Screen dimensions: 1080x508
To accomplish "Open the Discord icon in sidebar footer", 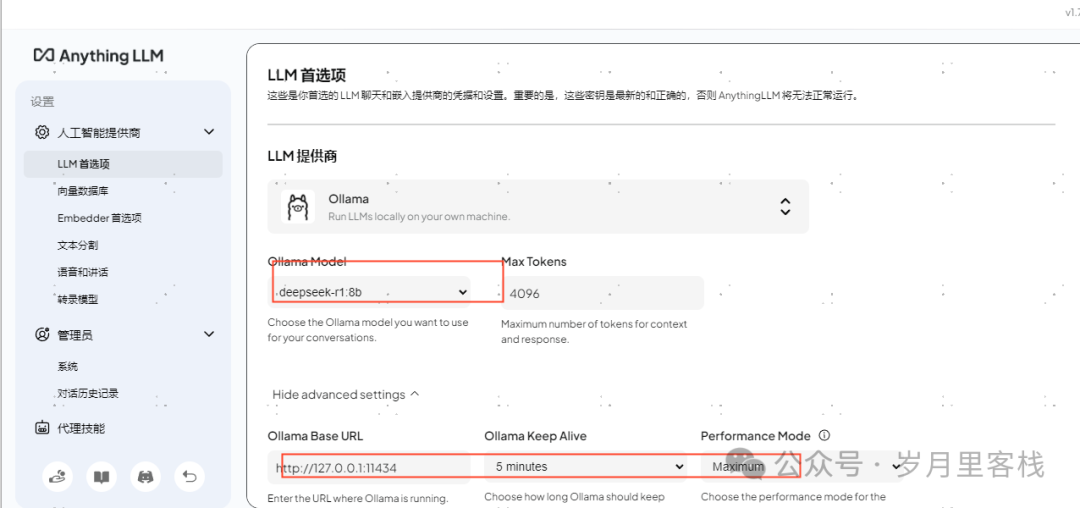I will (145, 476).
